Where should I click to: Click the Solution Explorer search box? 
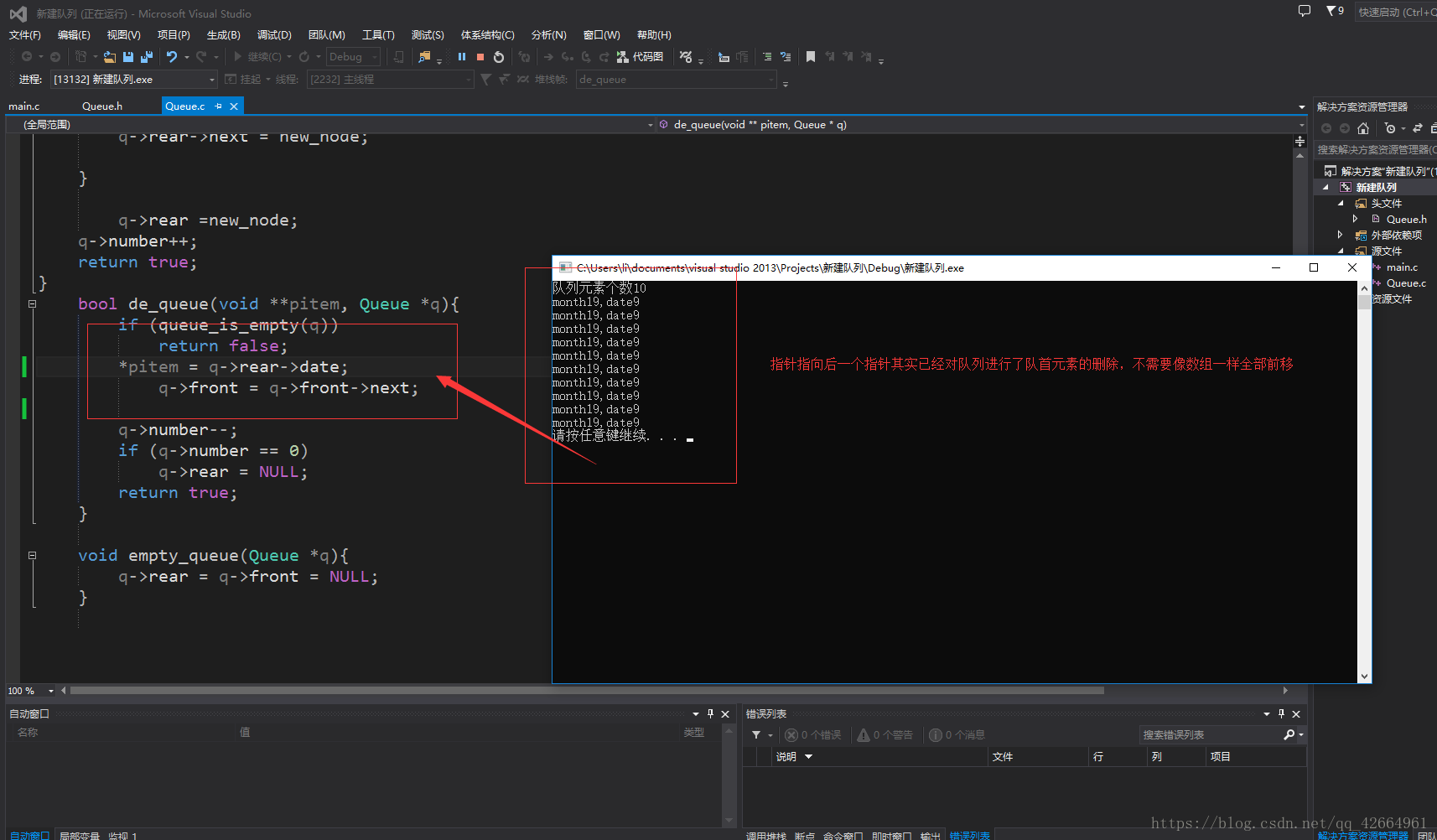pyautogui.click(x=1375, y=150)
